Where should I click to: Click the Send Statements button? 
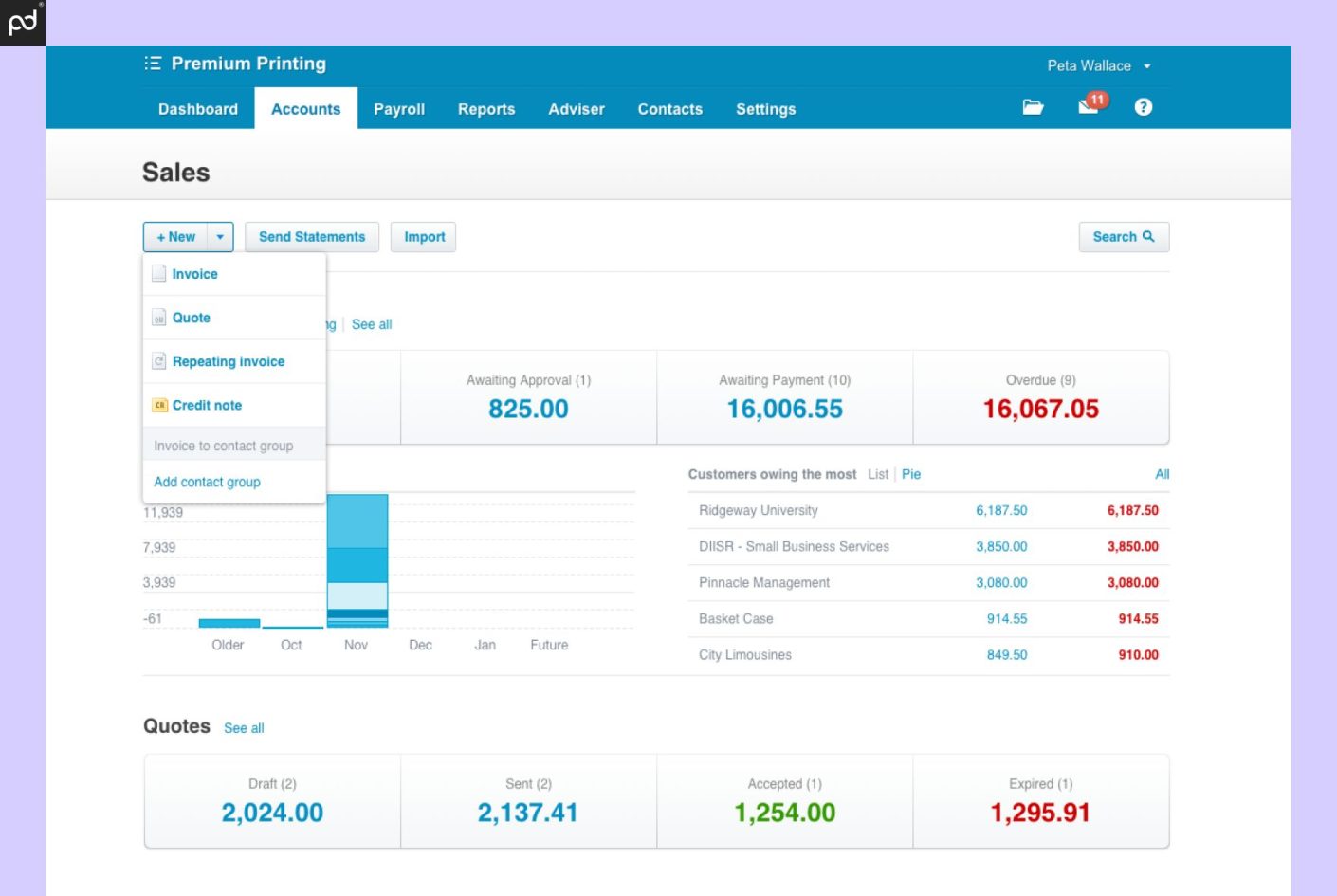pyautogui.click(x=311, y=236)
